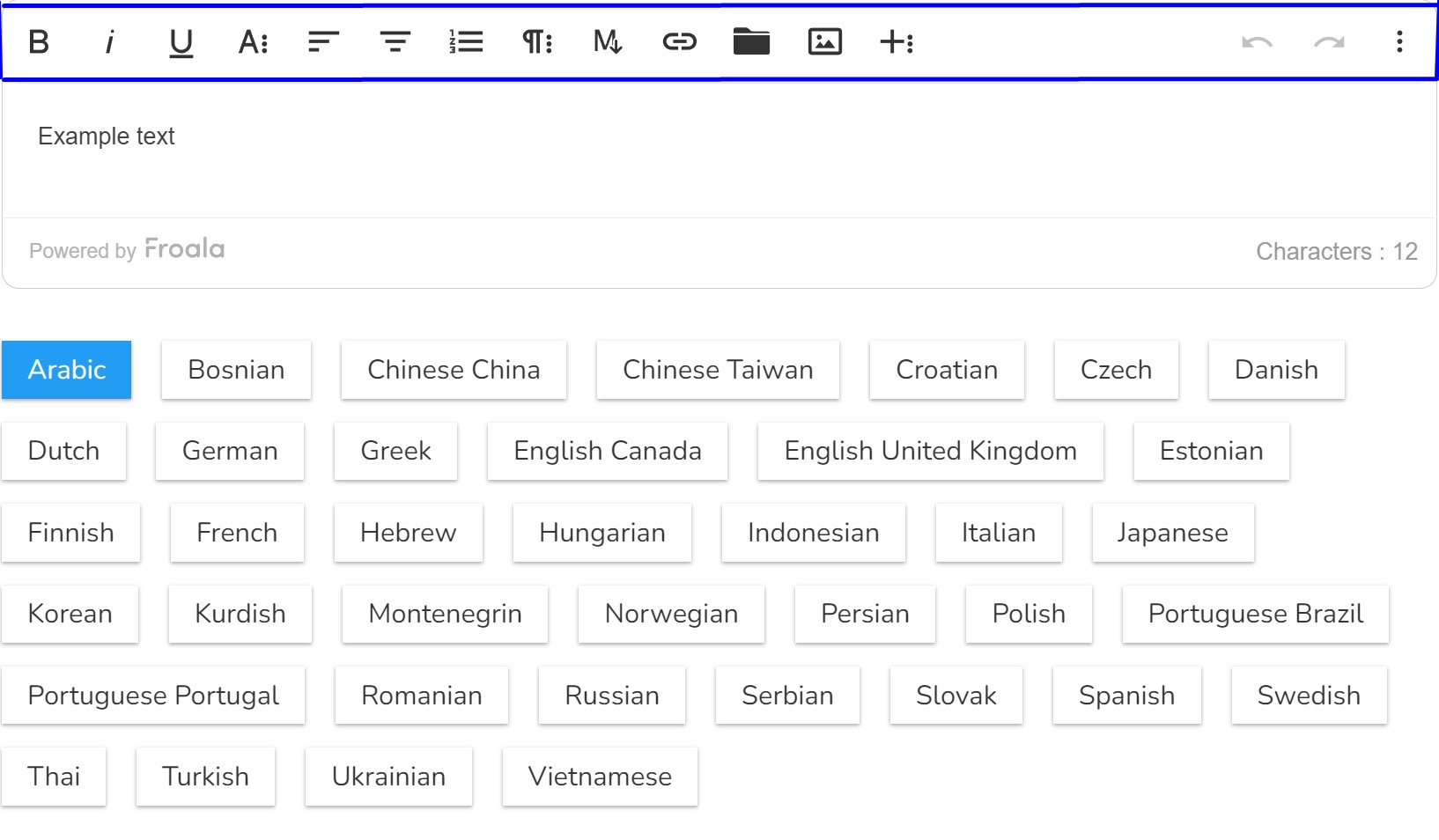Toggle bold formatting
The height and width of the screenshot is (840, 1439).
pyautogui.click(x=39, y=41)
